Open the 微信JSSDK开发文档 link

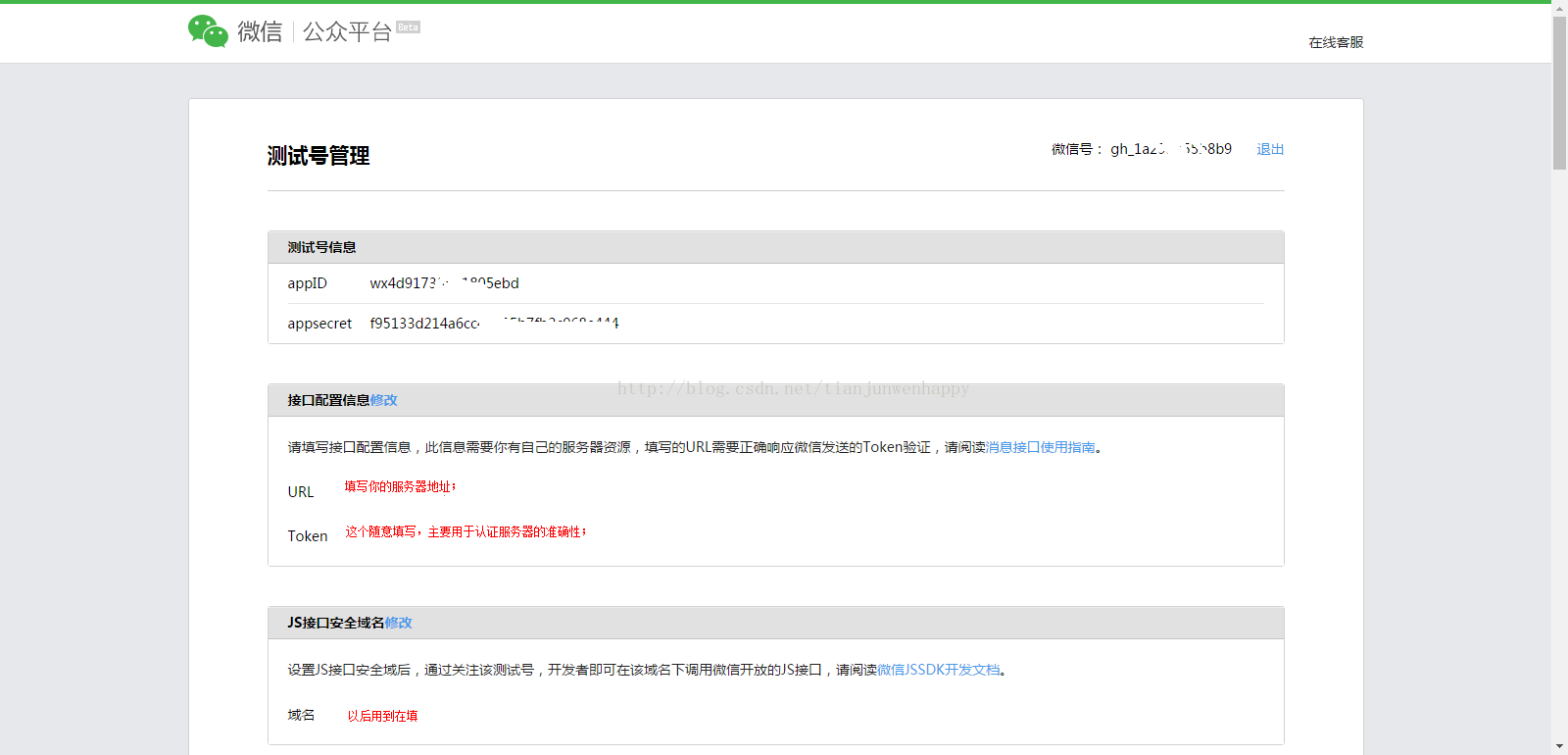939,670
